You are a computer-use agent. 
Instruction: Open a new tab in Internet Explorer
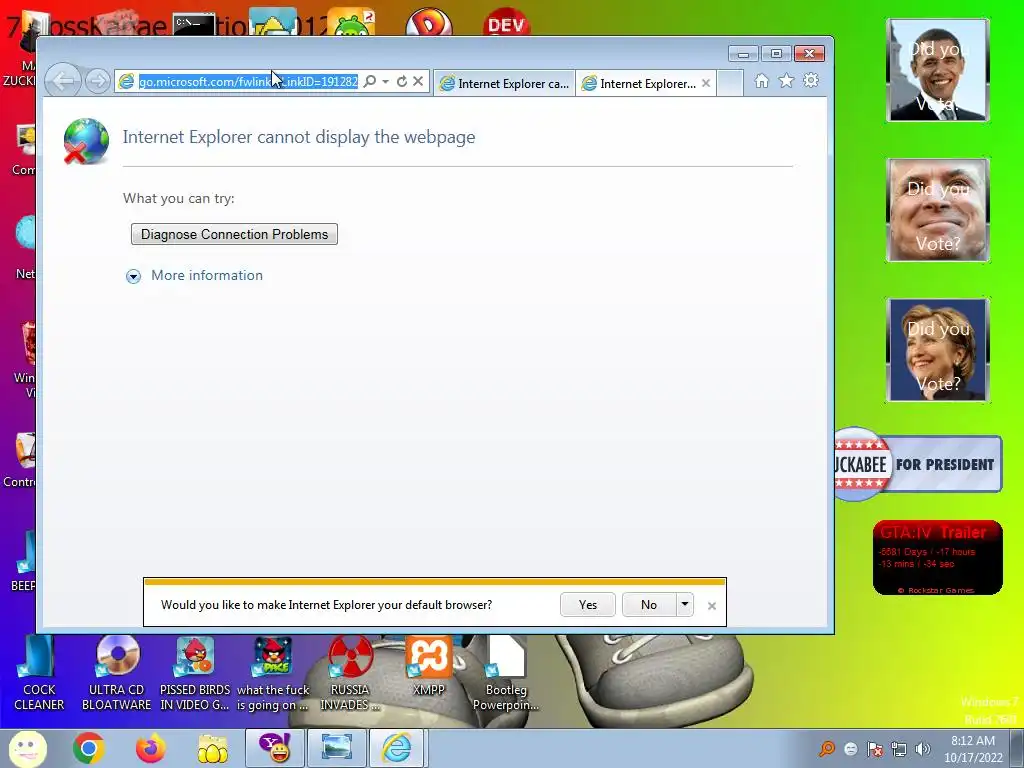coord(730,84)
